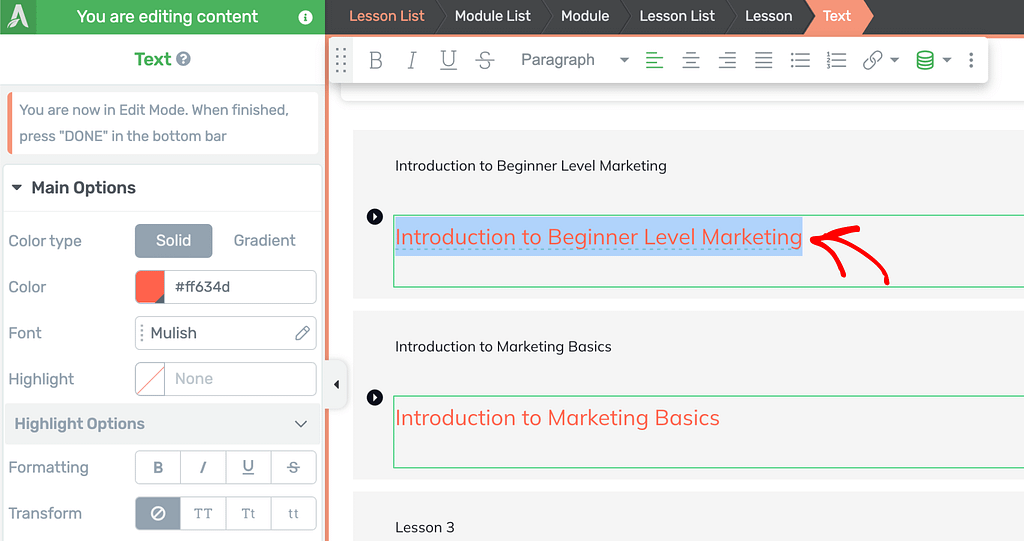Apply strikethrough in floating toolbar
This screenshot has height=541, width=1024.
[485, 60]
